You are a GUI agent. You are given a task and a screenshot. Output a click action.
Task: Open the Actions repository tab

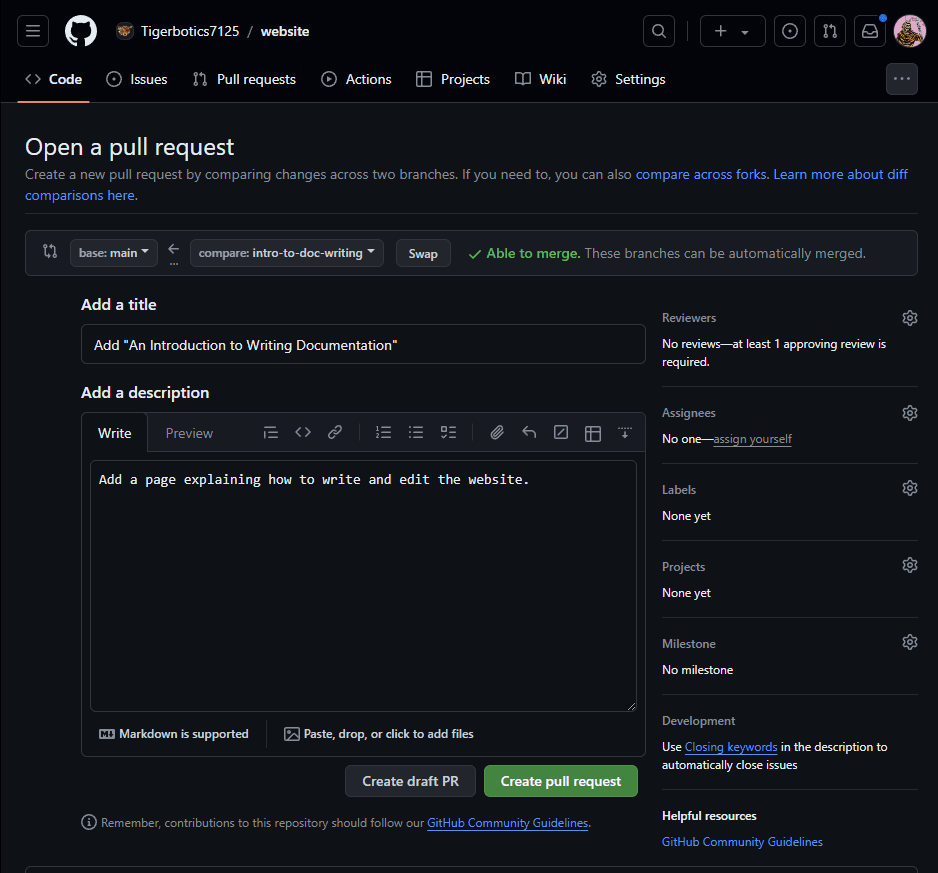[x=356, y=79]
